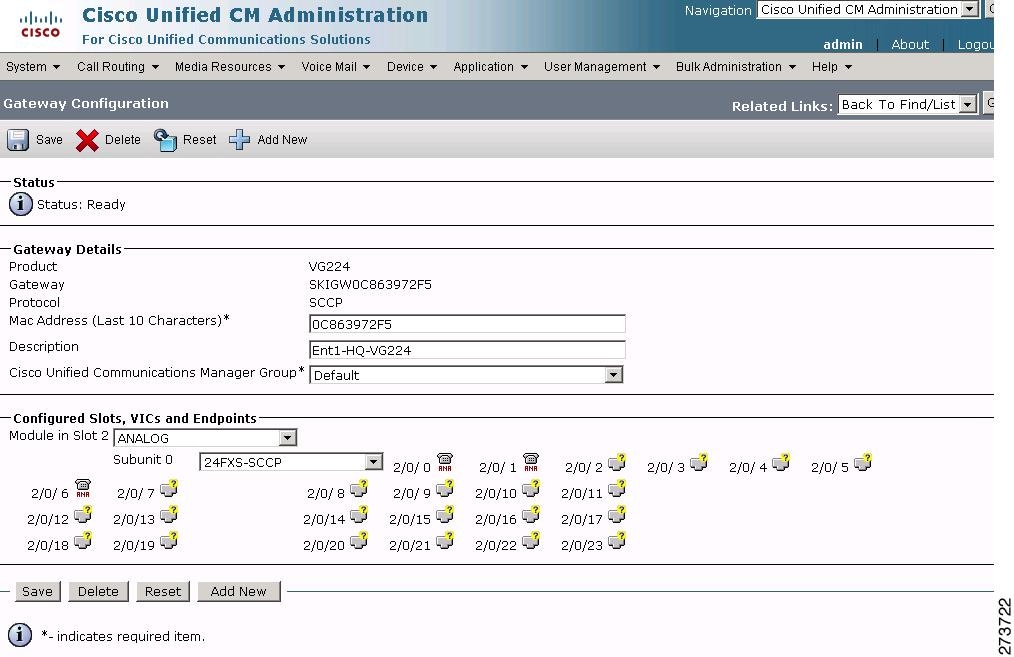Click the unconfigured endpoint icon for port 2/0/10

pos(531,488)
